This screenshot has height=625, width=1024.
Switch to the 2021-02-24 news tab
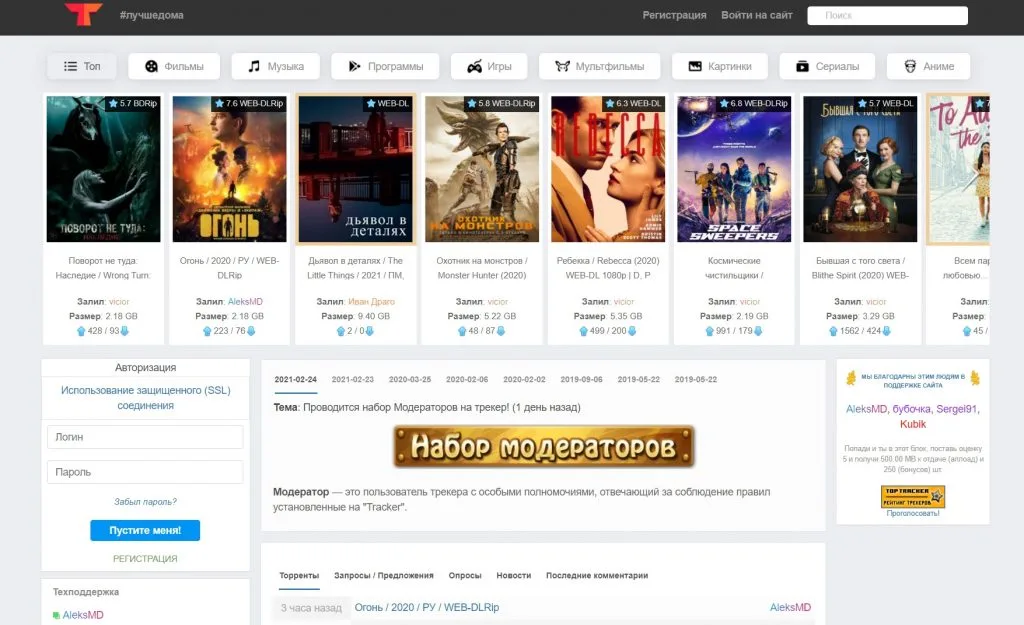point(295,379)
